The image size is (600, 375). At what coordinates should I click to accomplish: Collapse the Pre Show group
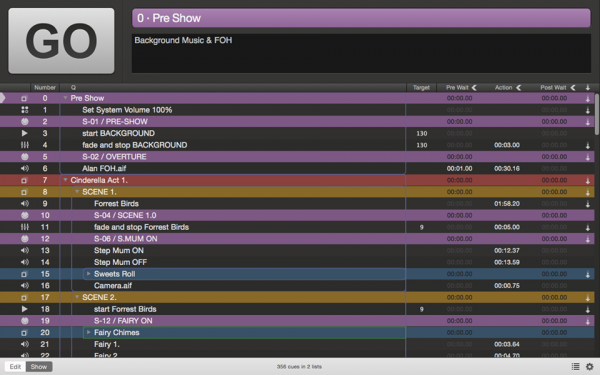click(65, 98)
